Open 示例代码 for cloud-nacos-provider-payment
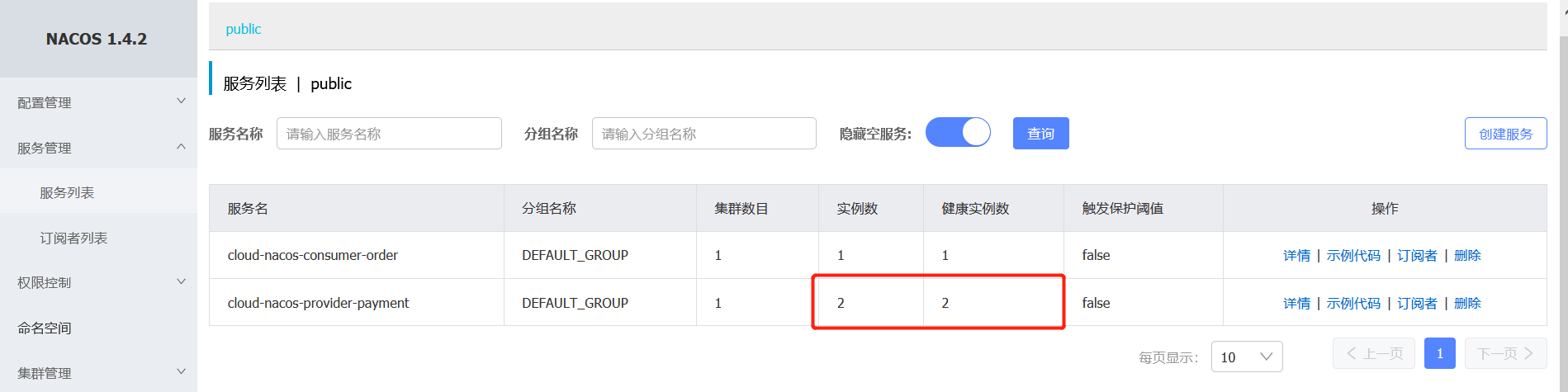Screen dimensions: 1568x392 (x=1353, y=304)
